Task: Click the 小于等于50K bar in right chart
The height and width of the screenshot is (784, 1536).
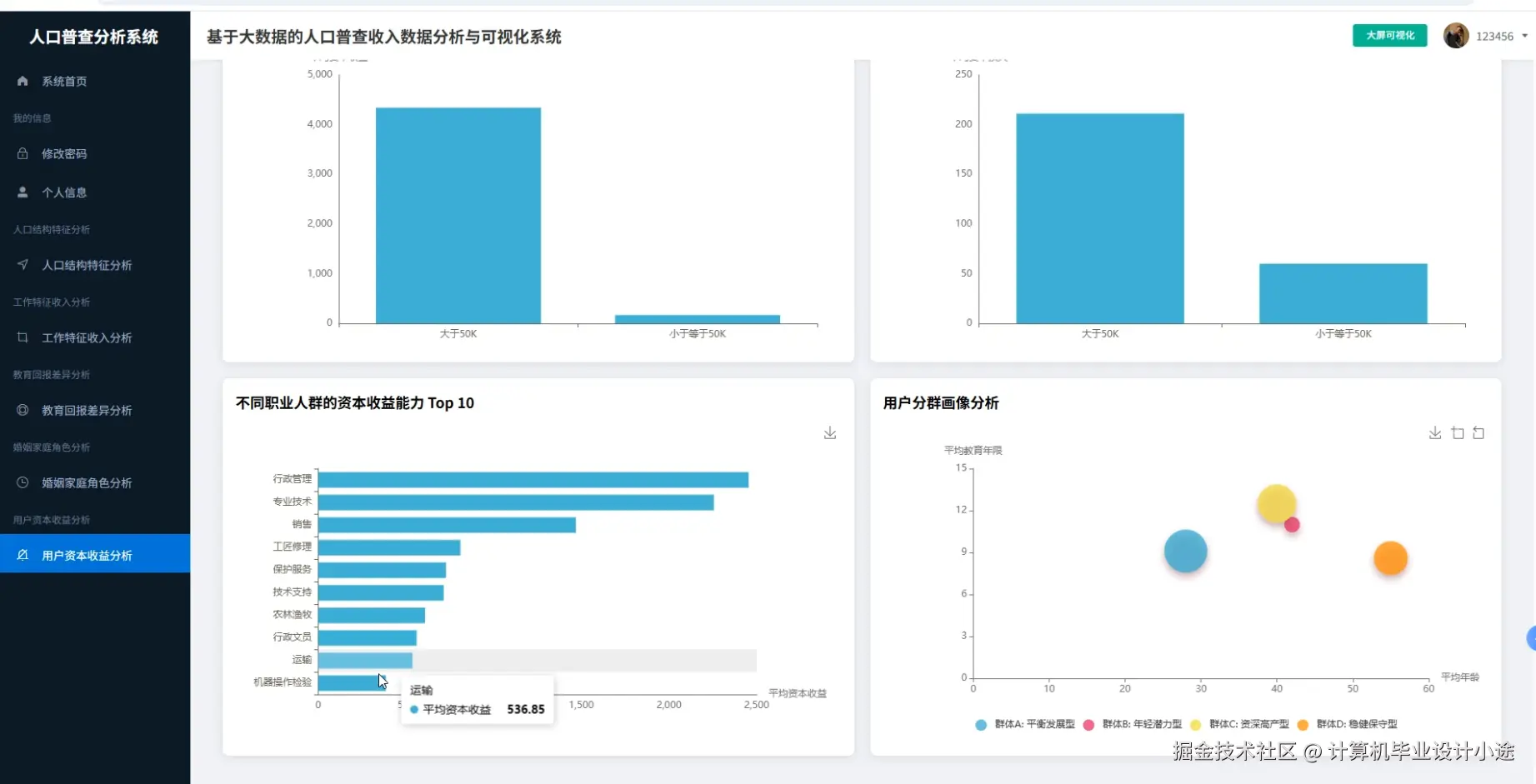Action: point(1343,293)
